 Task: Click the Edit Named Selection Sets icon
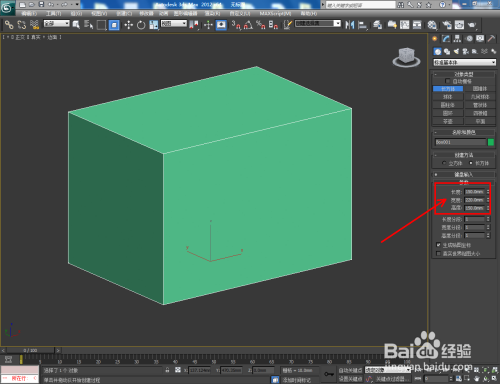tap(288, 25)
